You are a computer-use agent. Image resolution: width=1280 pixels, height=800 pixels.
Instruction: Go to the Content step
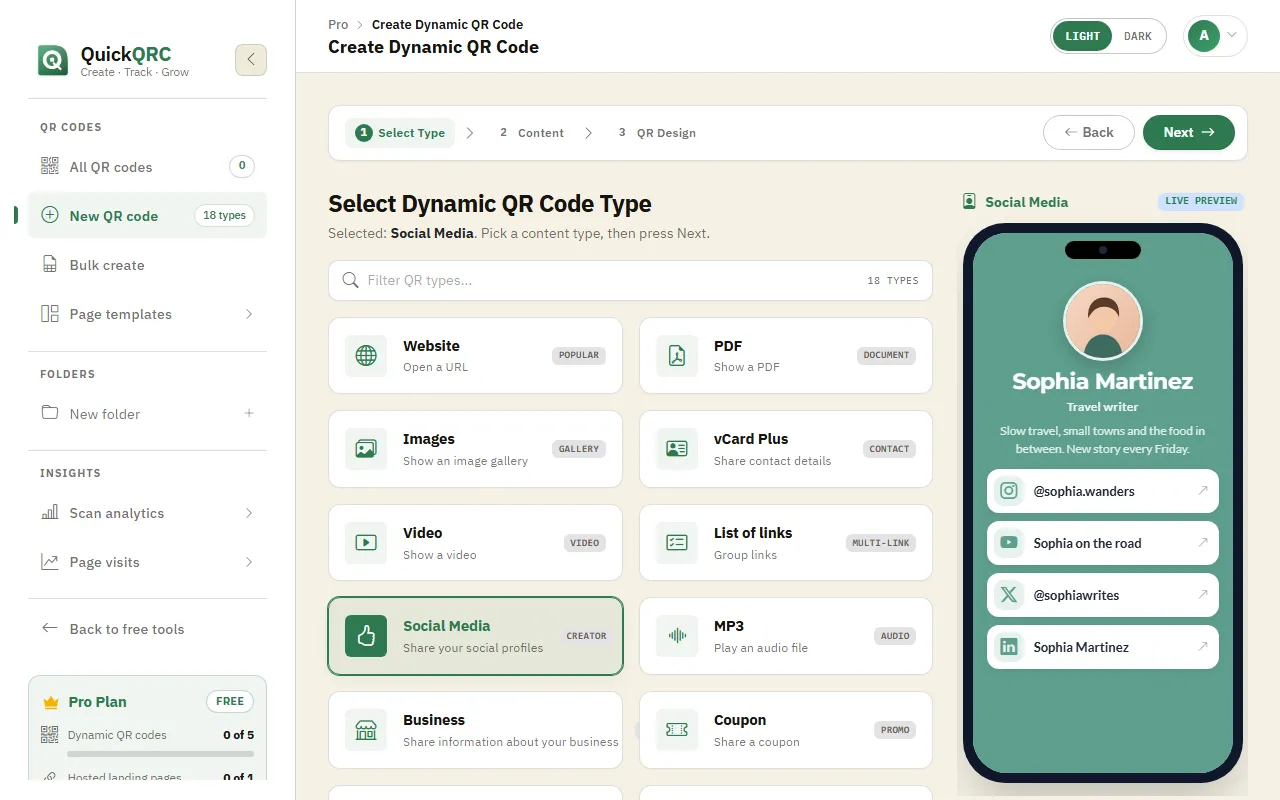coord(532,133)
